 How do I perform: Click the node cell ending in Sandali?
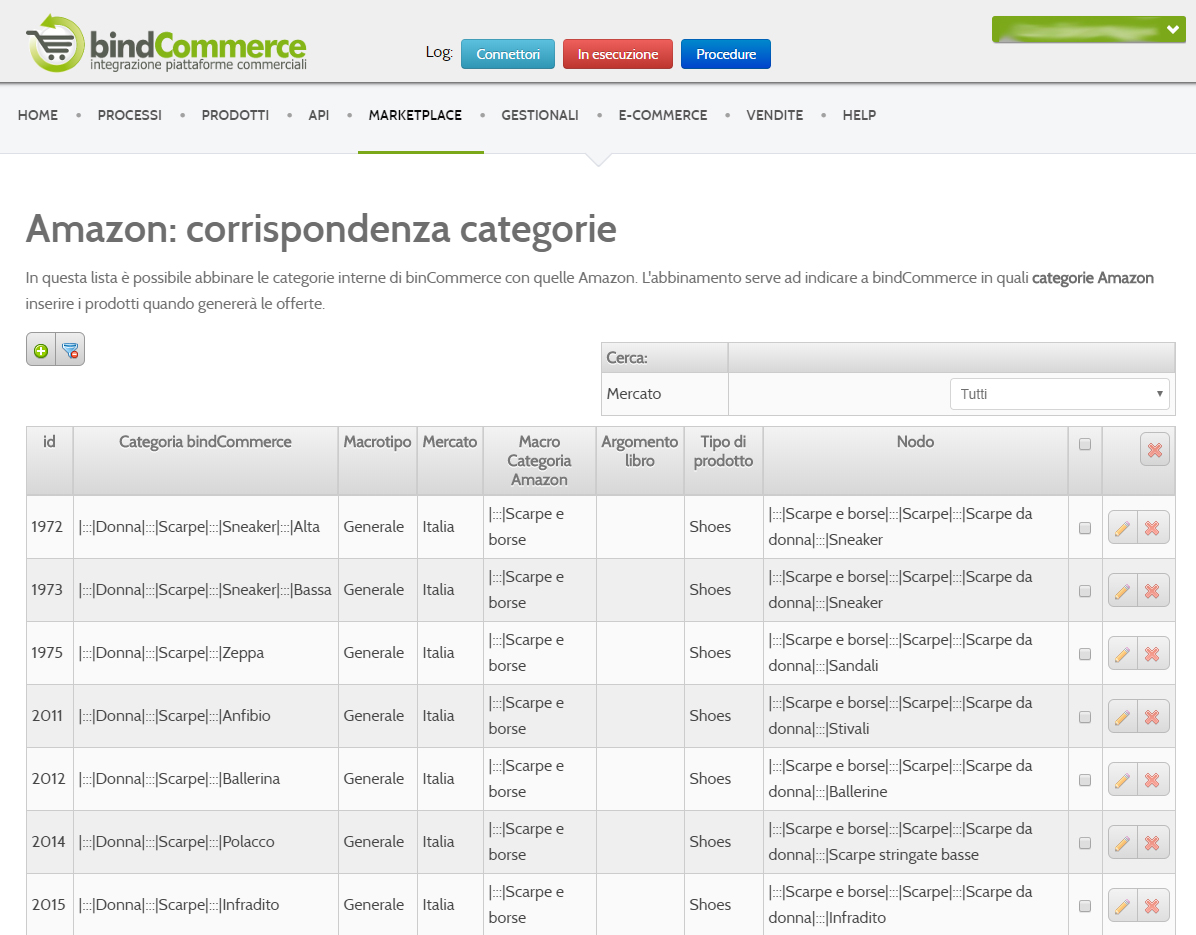click(915, 654)
